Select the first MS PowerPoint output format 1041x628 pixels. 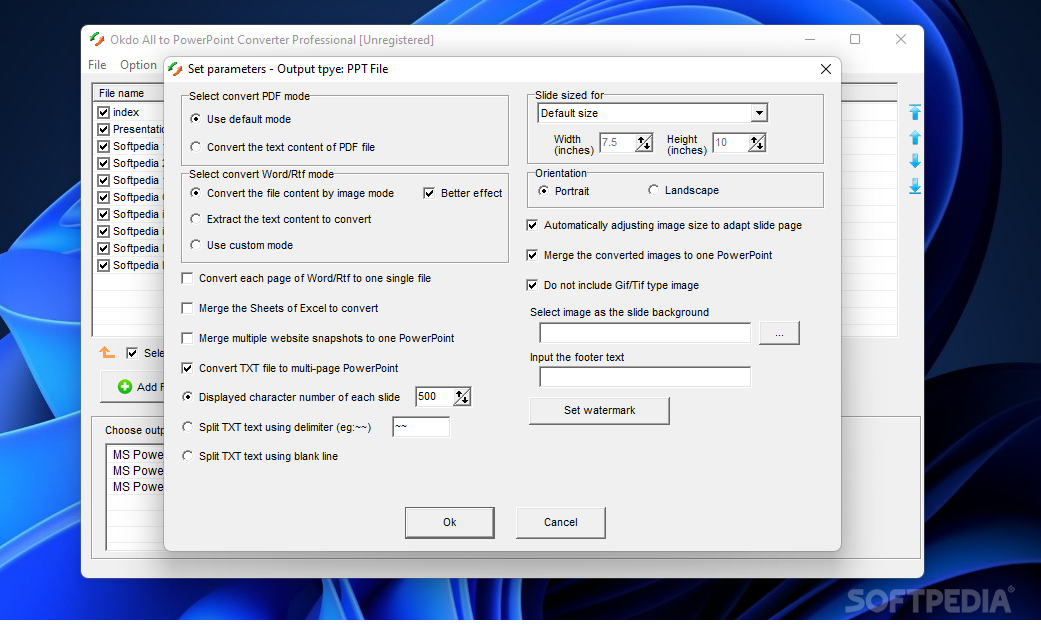pyautogui.click(x=137, y=455)
